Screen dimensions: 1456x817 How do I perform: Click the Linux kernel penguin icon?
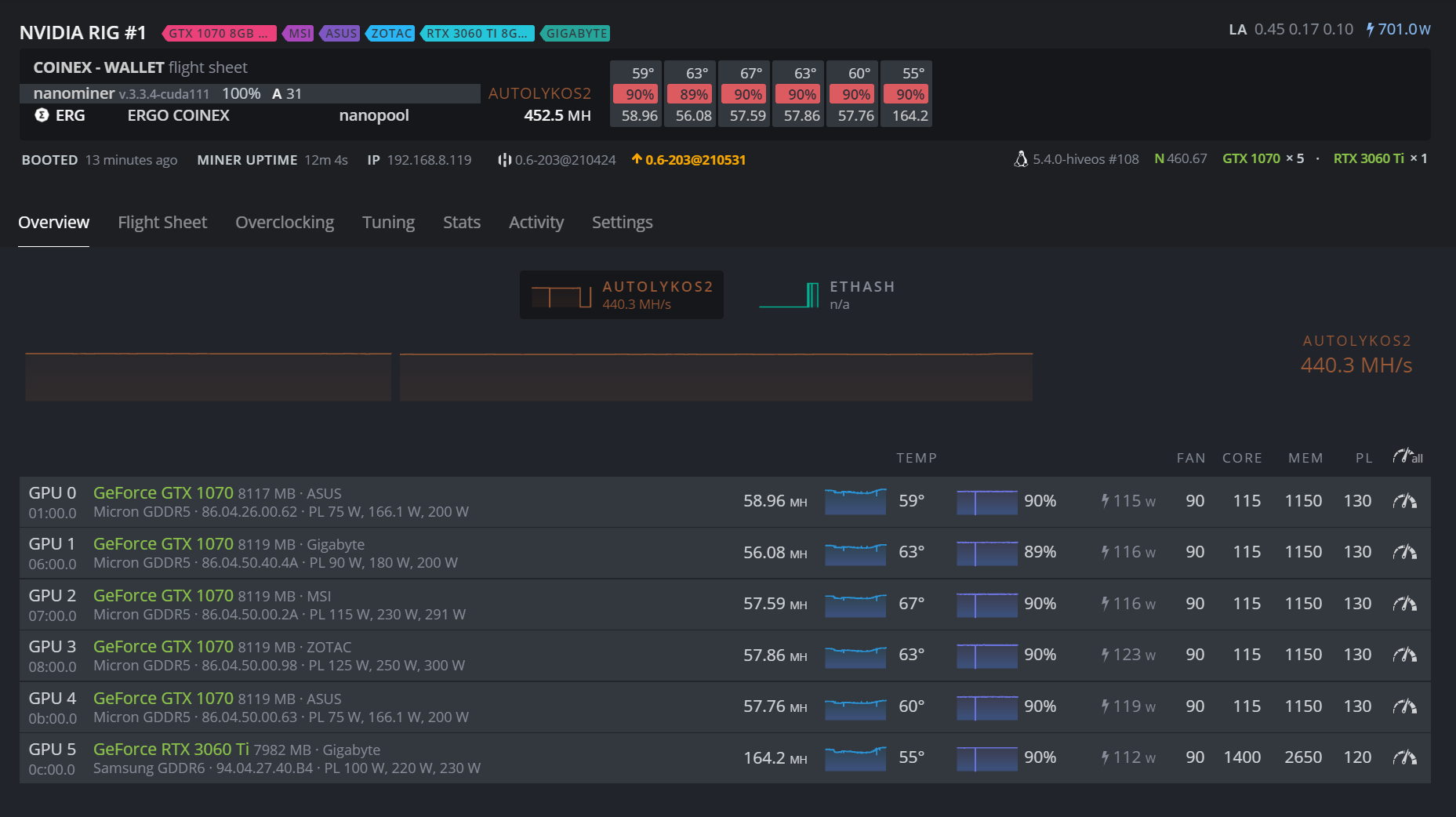pos(1020,159)
